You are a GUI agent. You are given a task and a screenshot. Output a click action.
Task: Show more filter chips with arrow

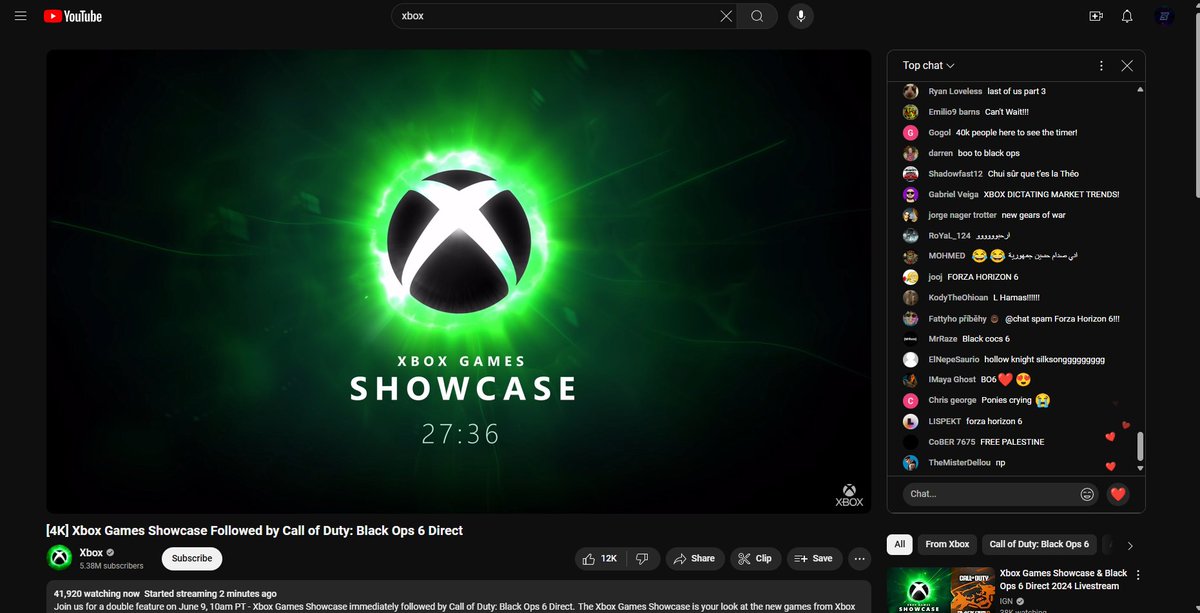[1130, 545]
